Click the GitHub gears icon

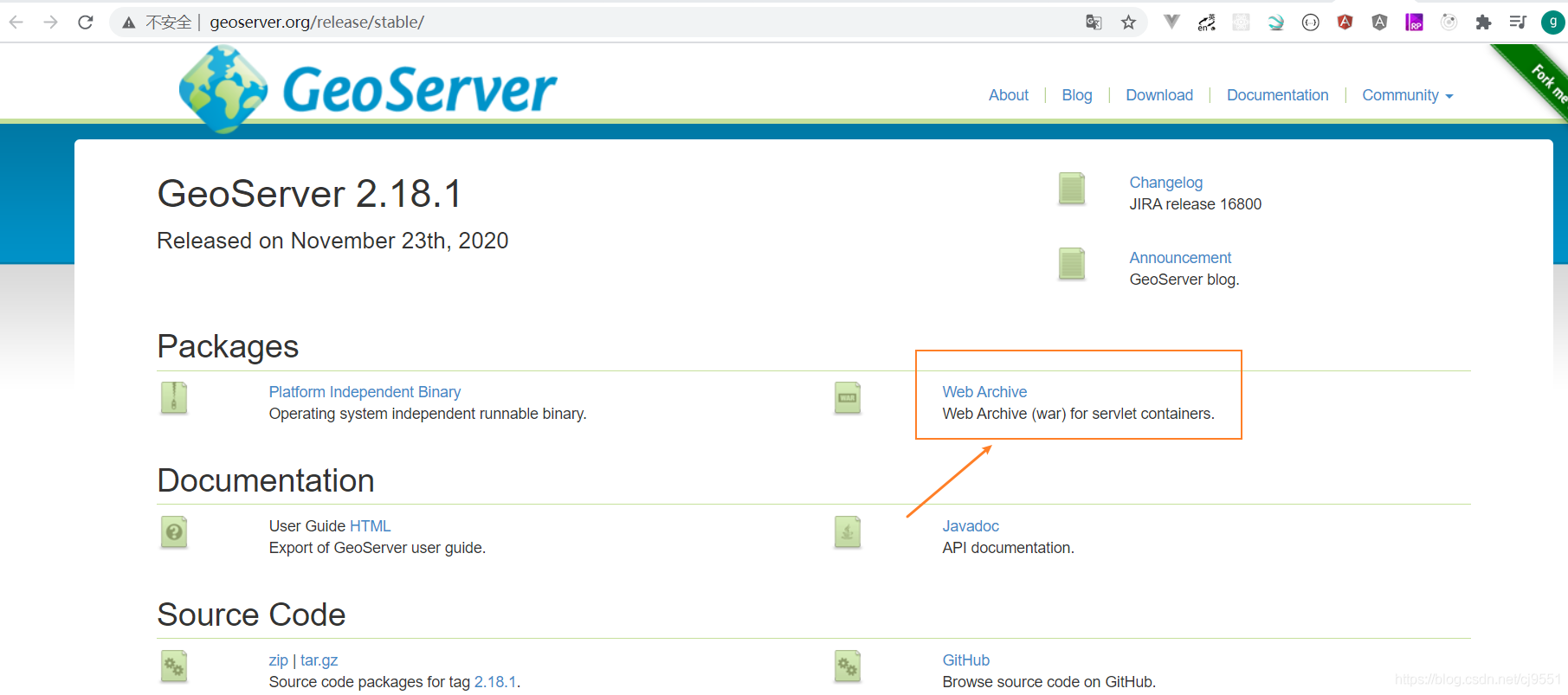pyautogui.click(x=848, y=666)
